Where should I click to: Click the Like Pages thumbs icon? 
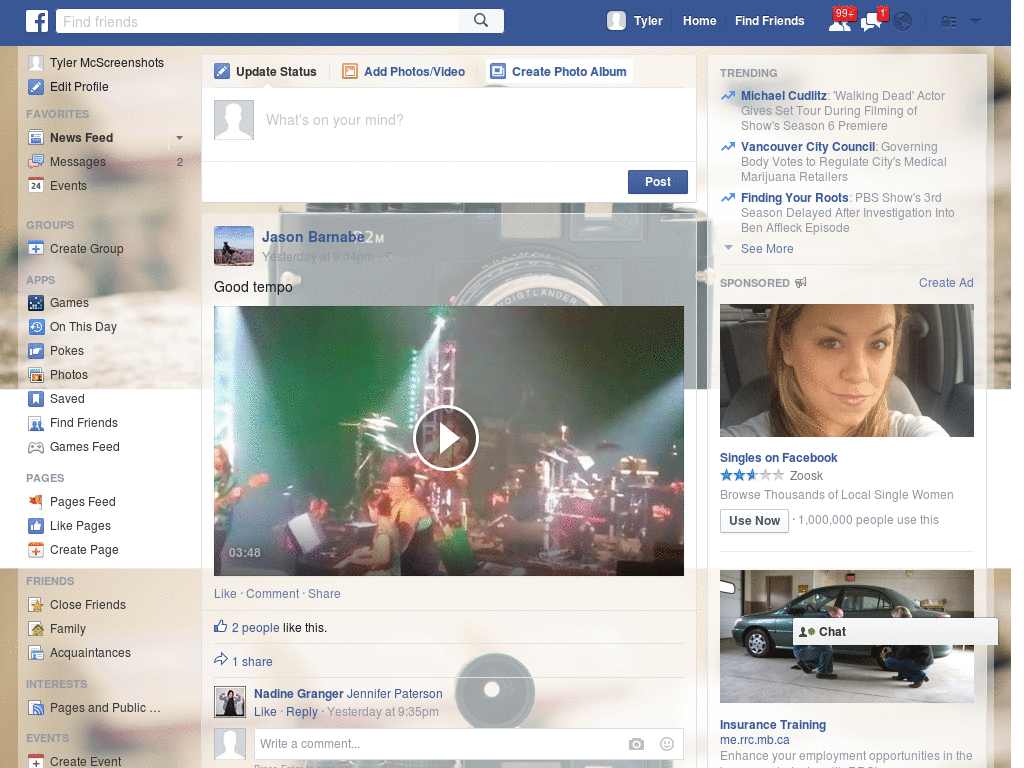pyautogui.click(x=36, y=526)
